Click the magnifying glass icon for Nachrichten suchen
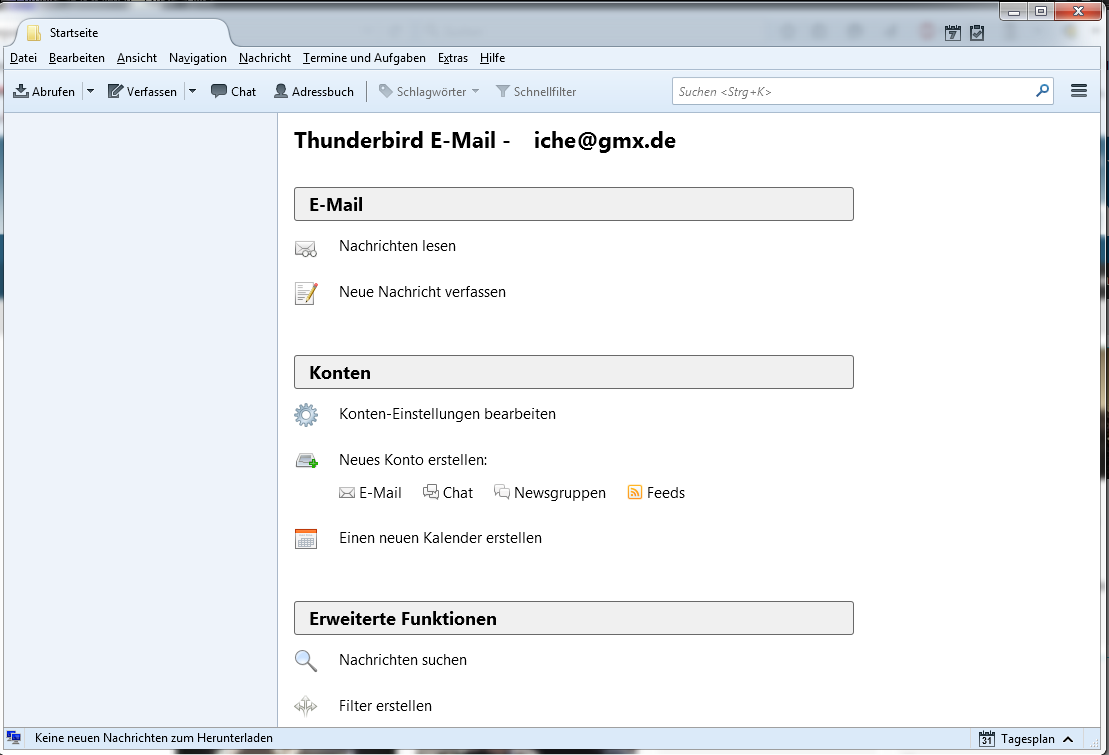 [x=306, y=660]
